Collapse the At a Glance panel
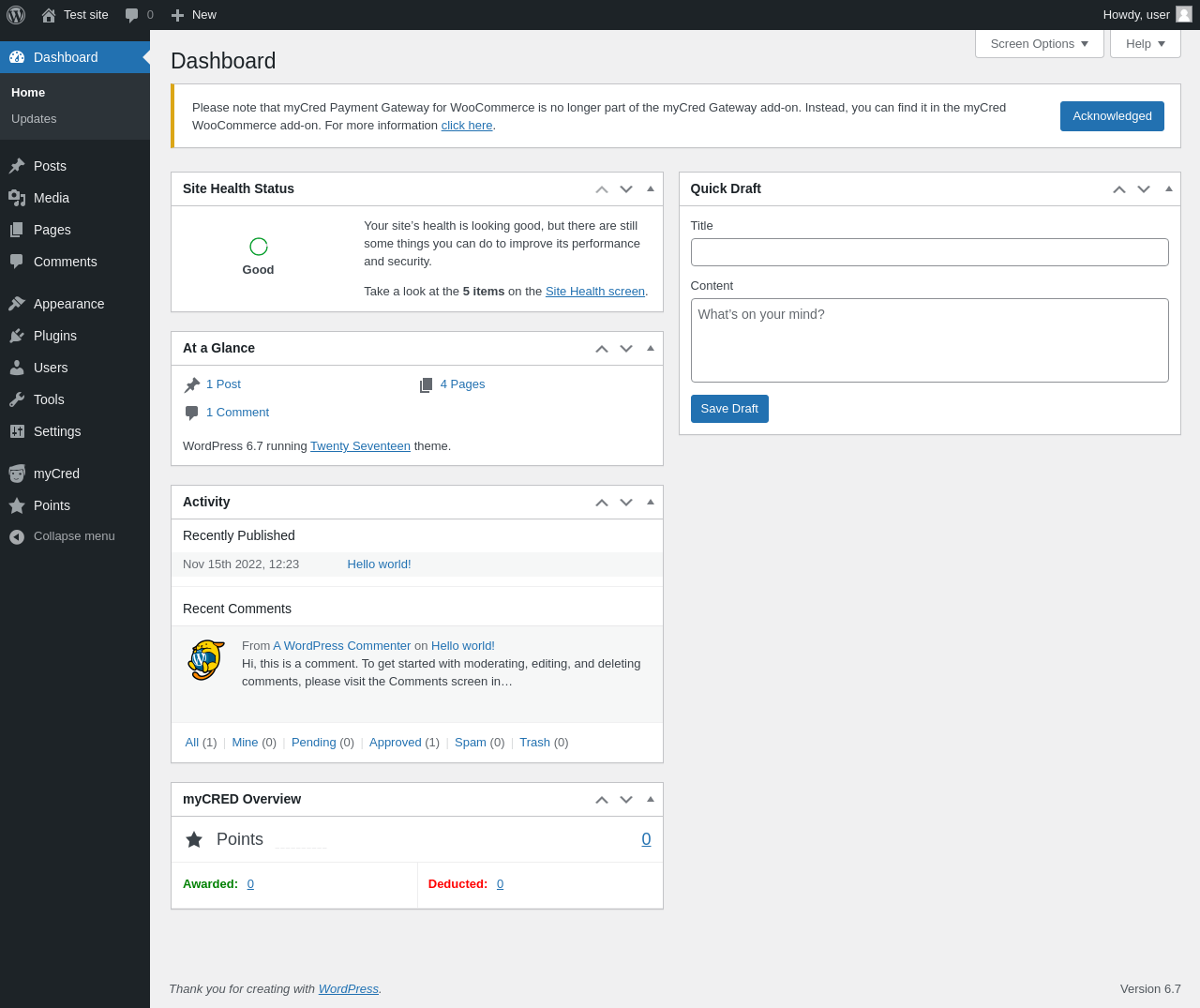The image size is (1200, 1008). point(651,348)
